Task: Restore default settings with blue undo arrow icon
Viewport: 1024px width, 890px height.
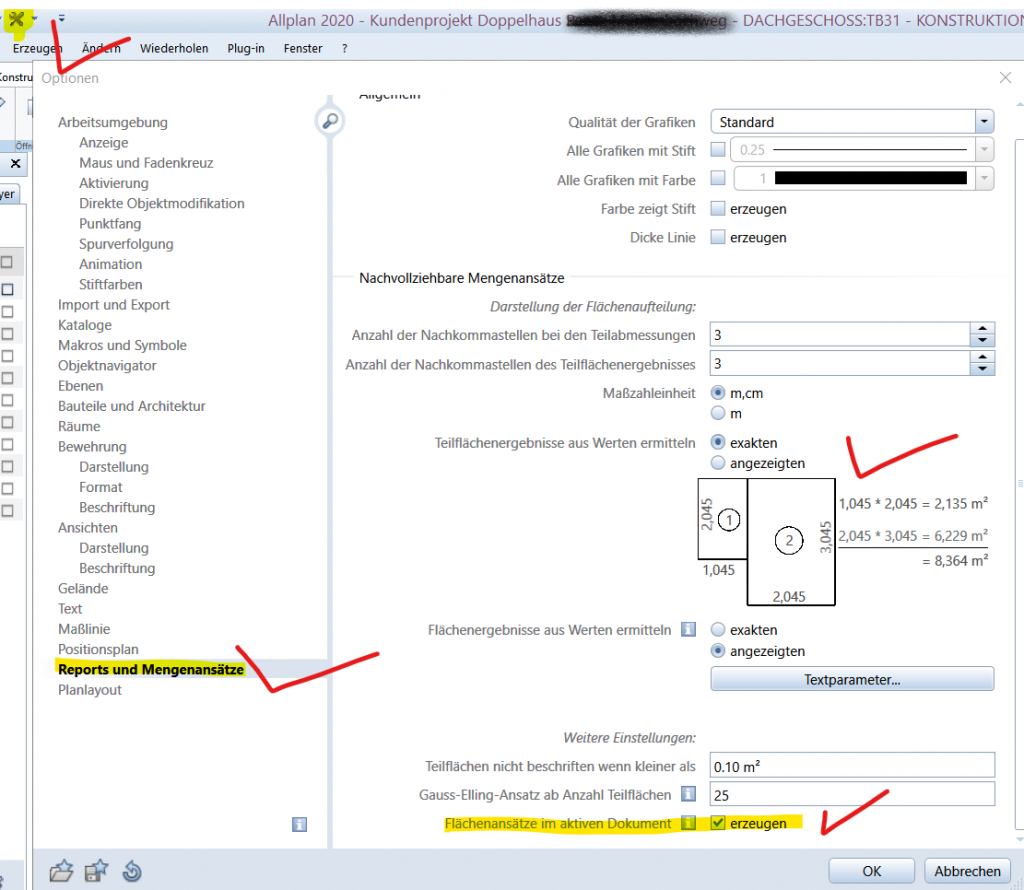Action: pyautogui.click(x=132, y=871)
